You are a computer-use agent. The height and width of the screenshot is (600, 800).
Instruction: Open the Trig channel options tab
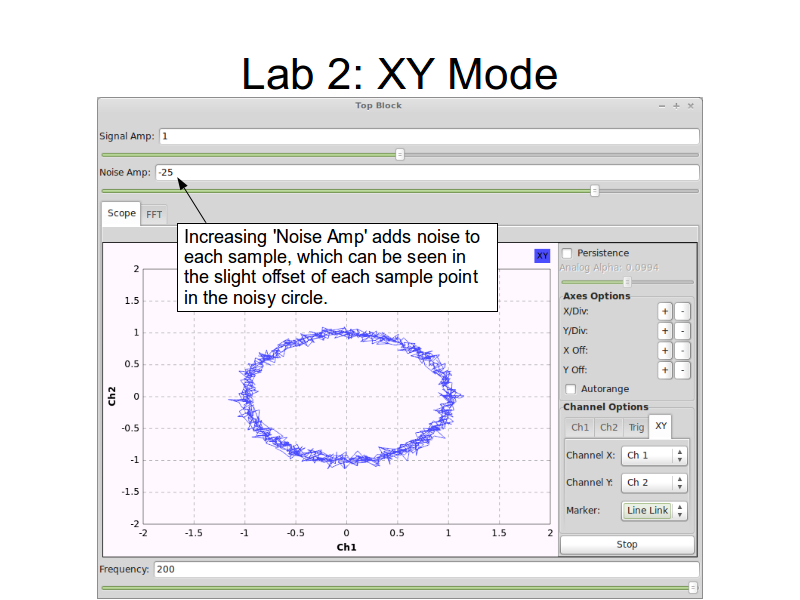click(636, 427)
